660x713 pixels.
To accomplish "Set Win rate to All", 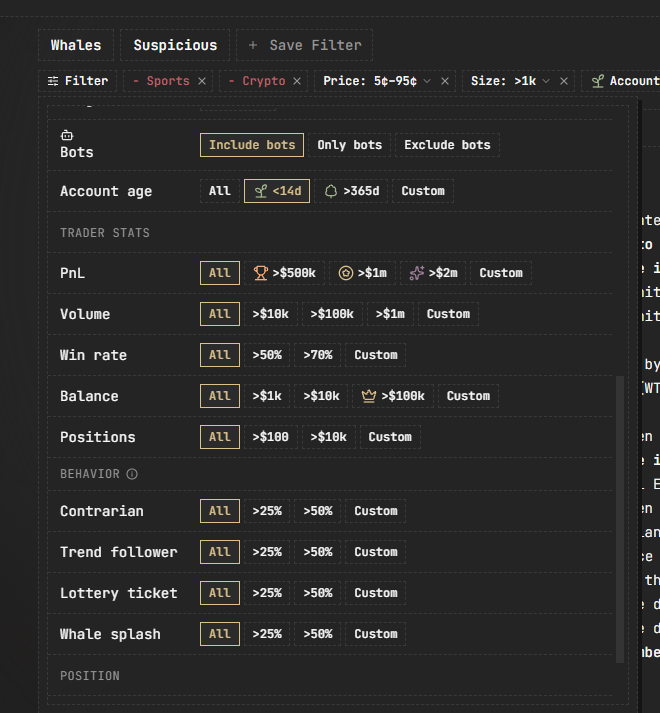I will click(x=220, y=355).
